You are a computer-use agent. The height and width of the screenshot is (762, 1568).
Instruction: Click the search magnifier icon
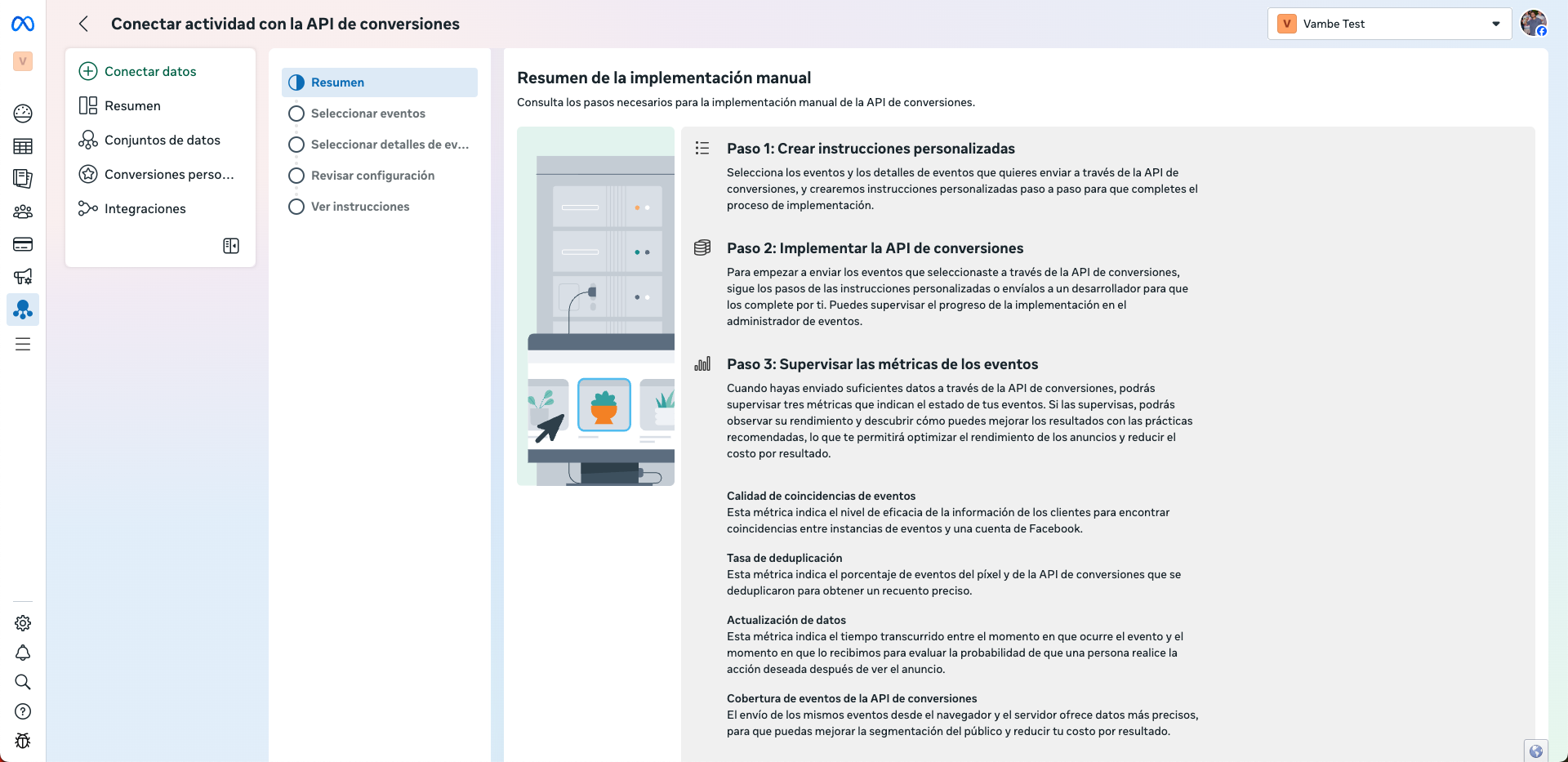[23, 682]
